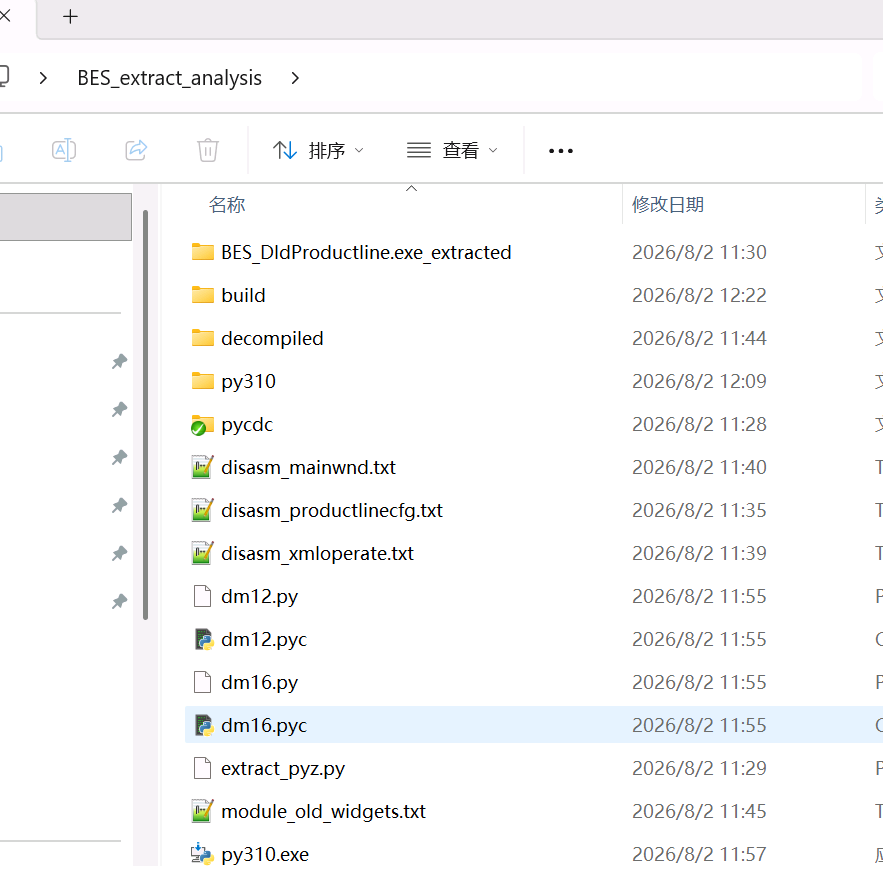Select module_old_widgets.txt file icon
The width and height of the screenshot is (883, 890).
[203, 812]
